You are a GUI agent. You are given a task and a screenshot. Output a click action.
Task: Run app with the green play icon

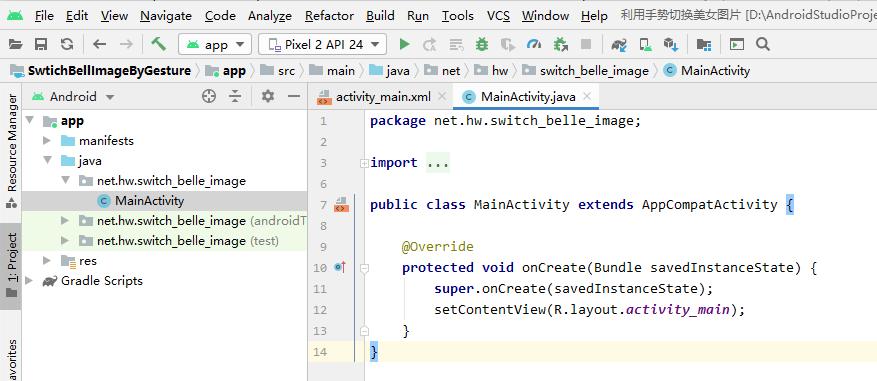[x=404, y=44]
